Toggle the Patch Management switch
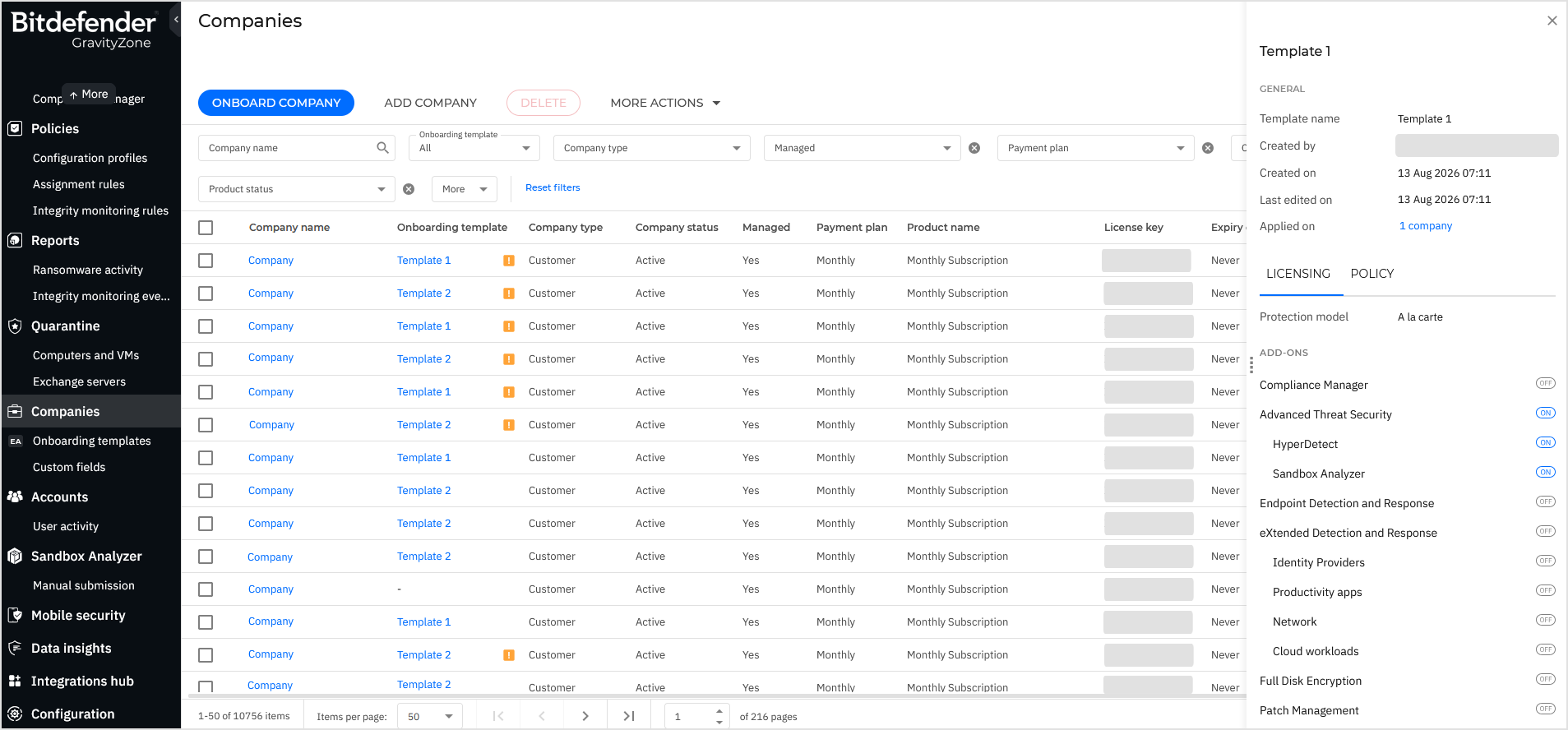 tap(1545, 709)
